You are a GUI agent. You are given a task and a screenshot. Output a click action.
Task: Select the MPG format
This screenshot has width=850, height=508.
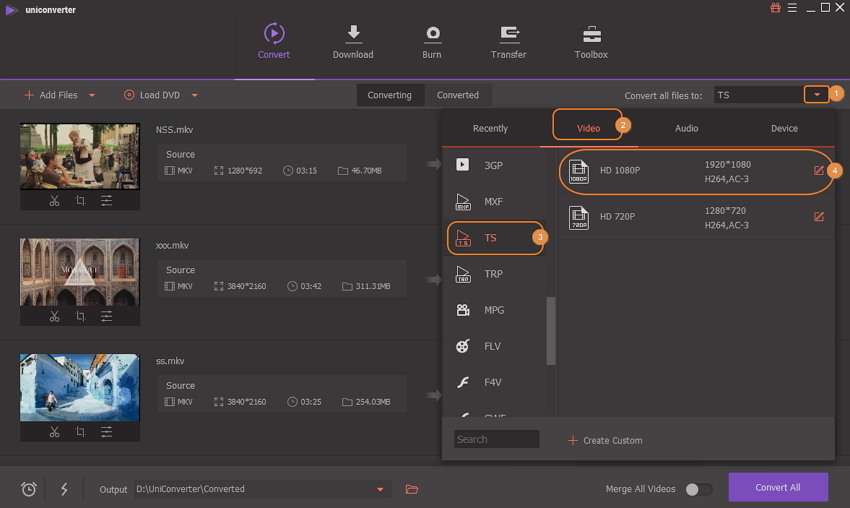[493, 310]
